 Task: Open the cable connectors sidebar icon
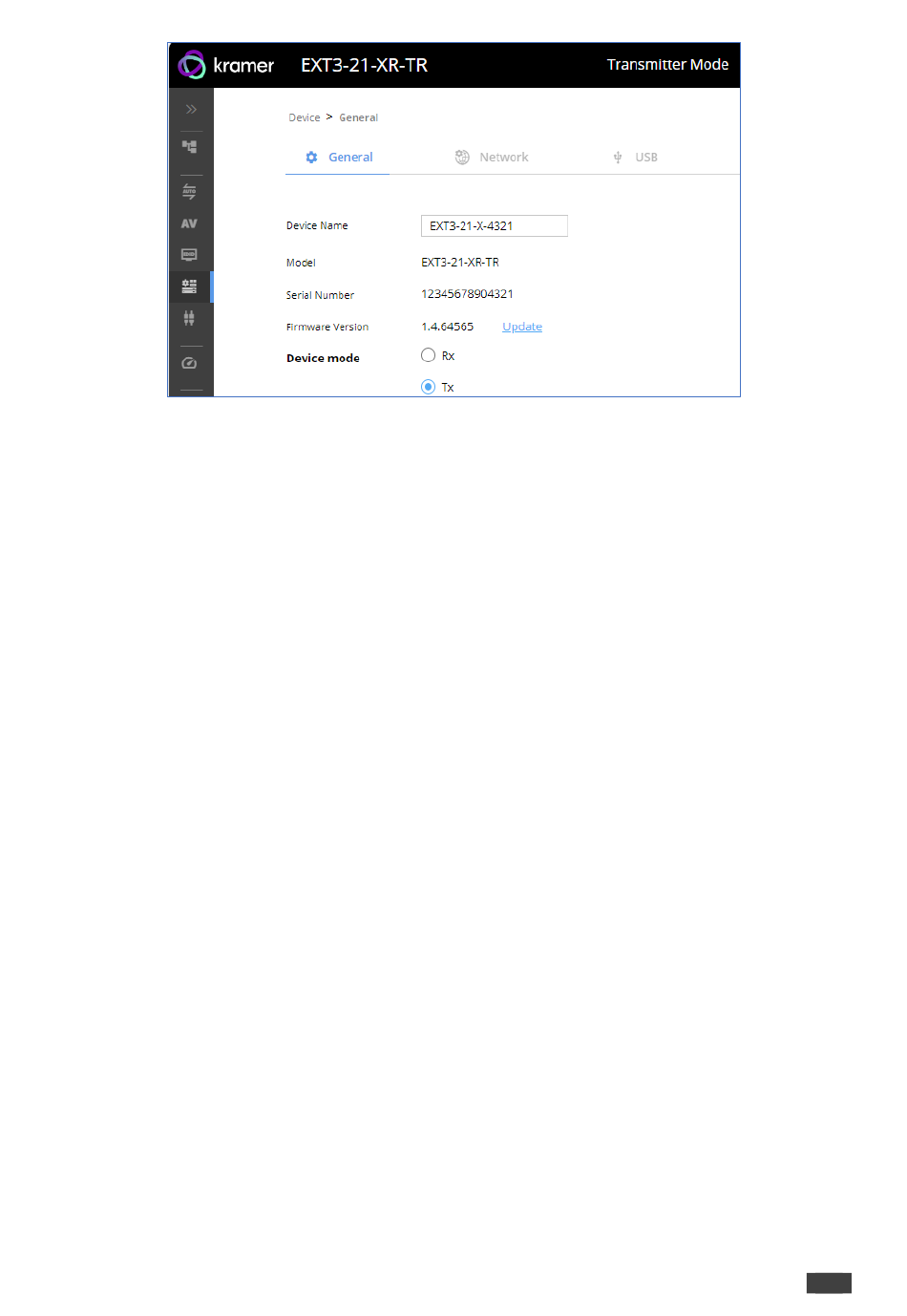[x=189, y=317]
